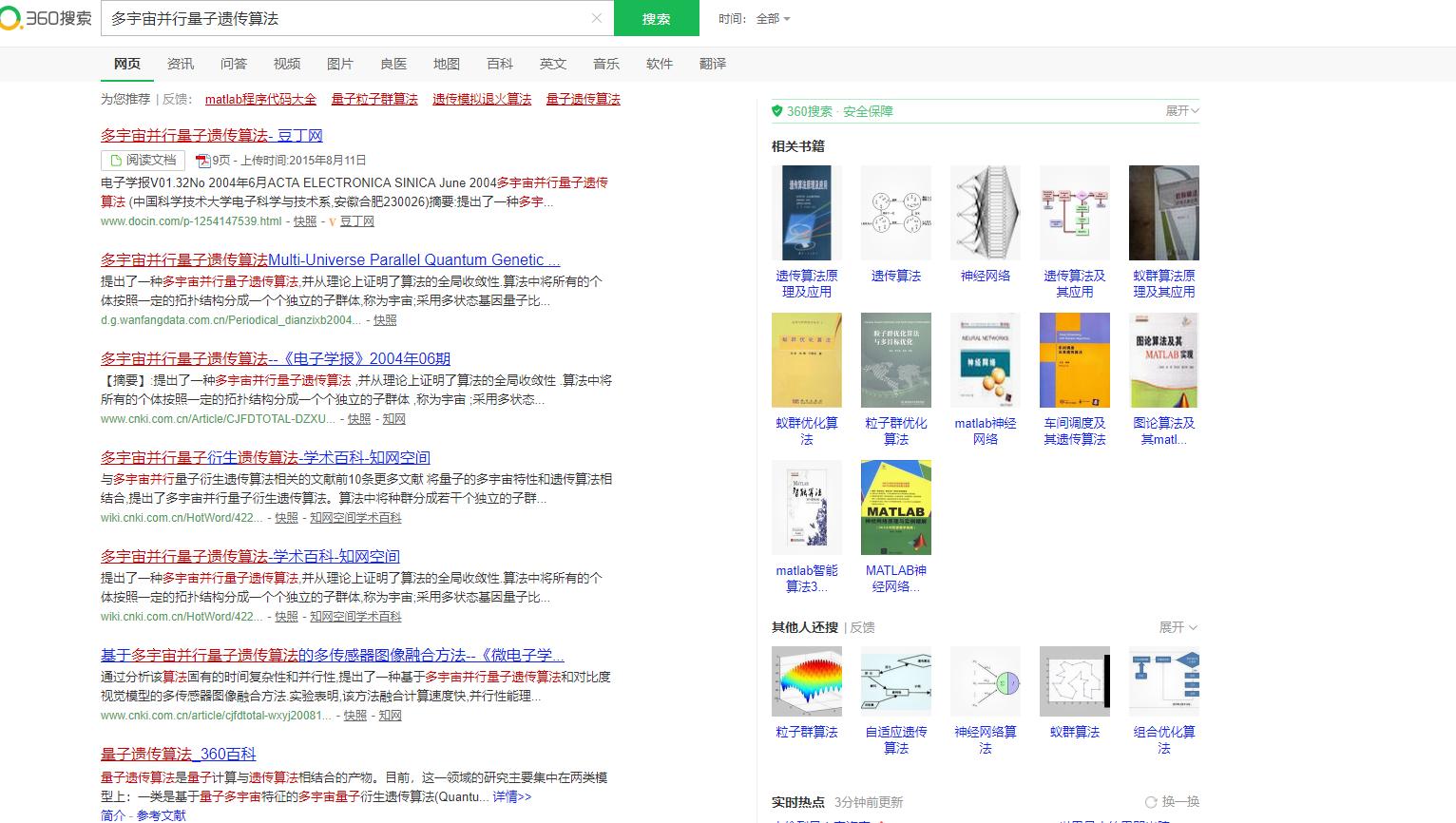
Task: Open the 遗传算法 book cover thumbnail
Action: tap(895, 212)
